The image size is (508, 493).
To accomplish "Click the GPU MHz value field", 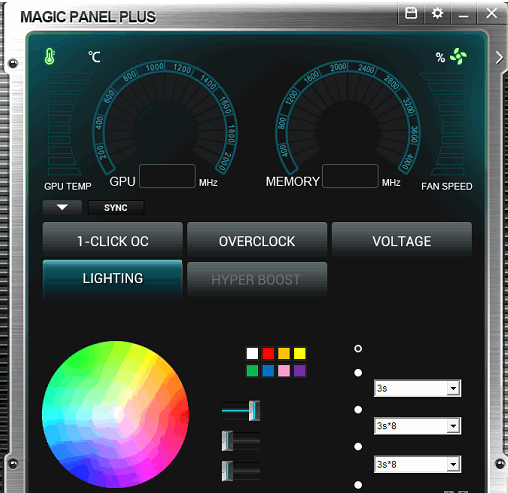I will coord(167,176).
